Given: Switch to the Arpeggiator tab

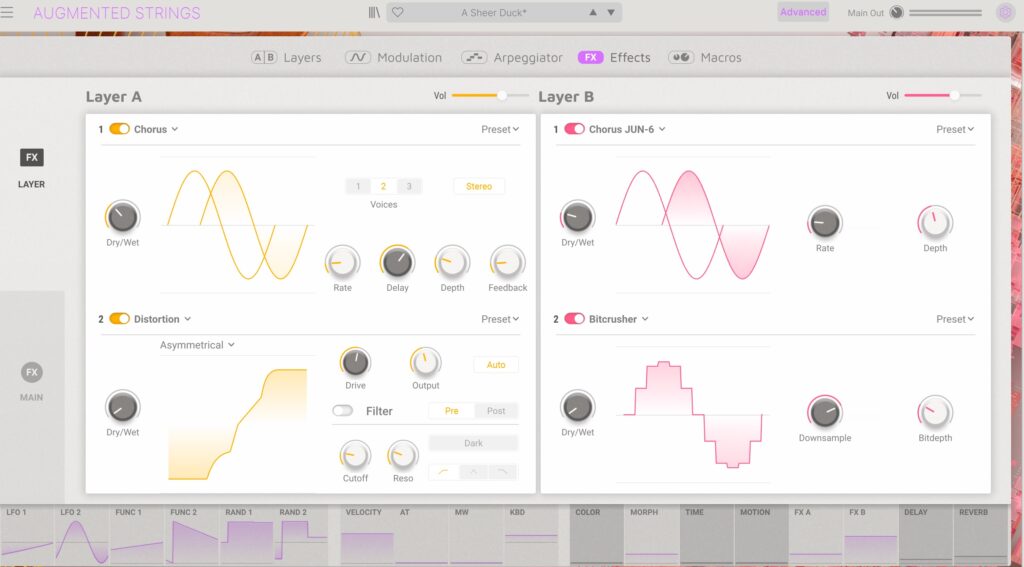Looking at the screenshot, I should pos(512,58).
